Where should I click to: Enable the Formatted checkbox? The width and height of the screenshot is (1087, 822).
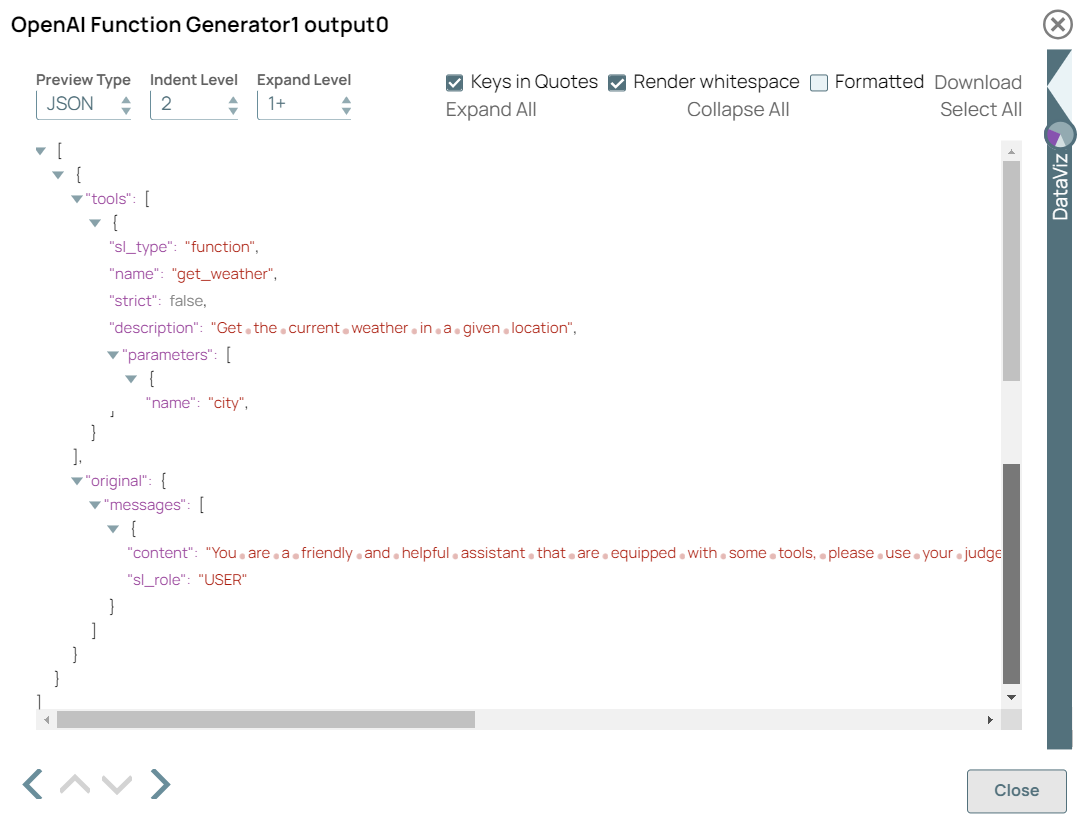pos(819,82)
